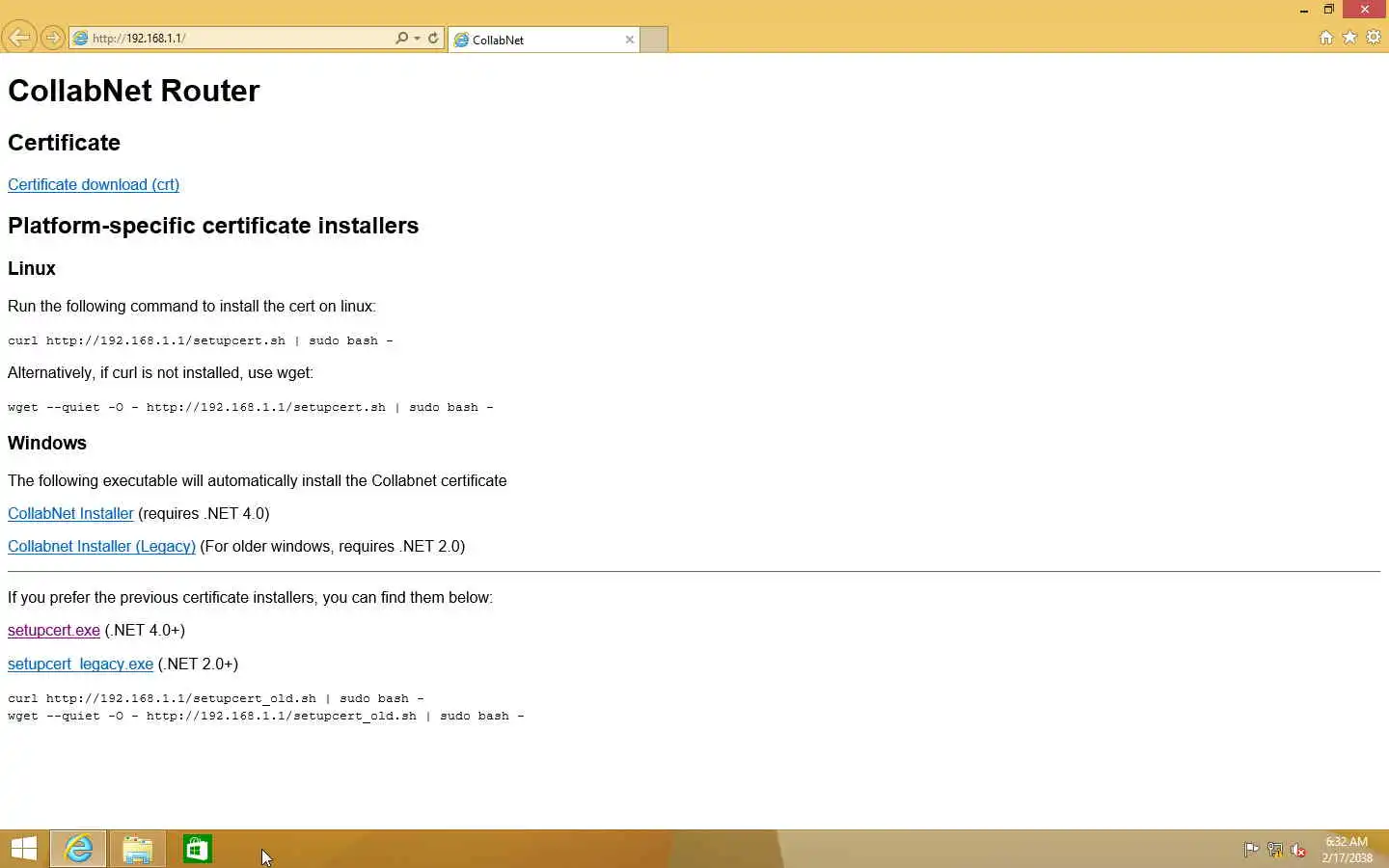Click the muted volume tray icon
The image size is (1389, 868).
(1298, 850)
